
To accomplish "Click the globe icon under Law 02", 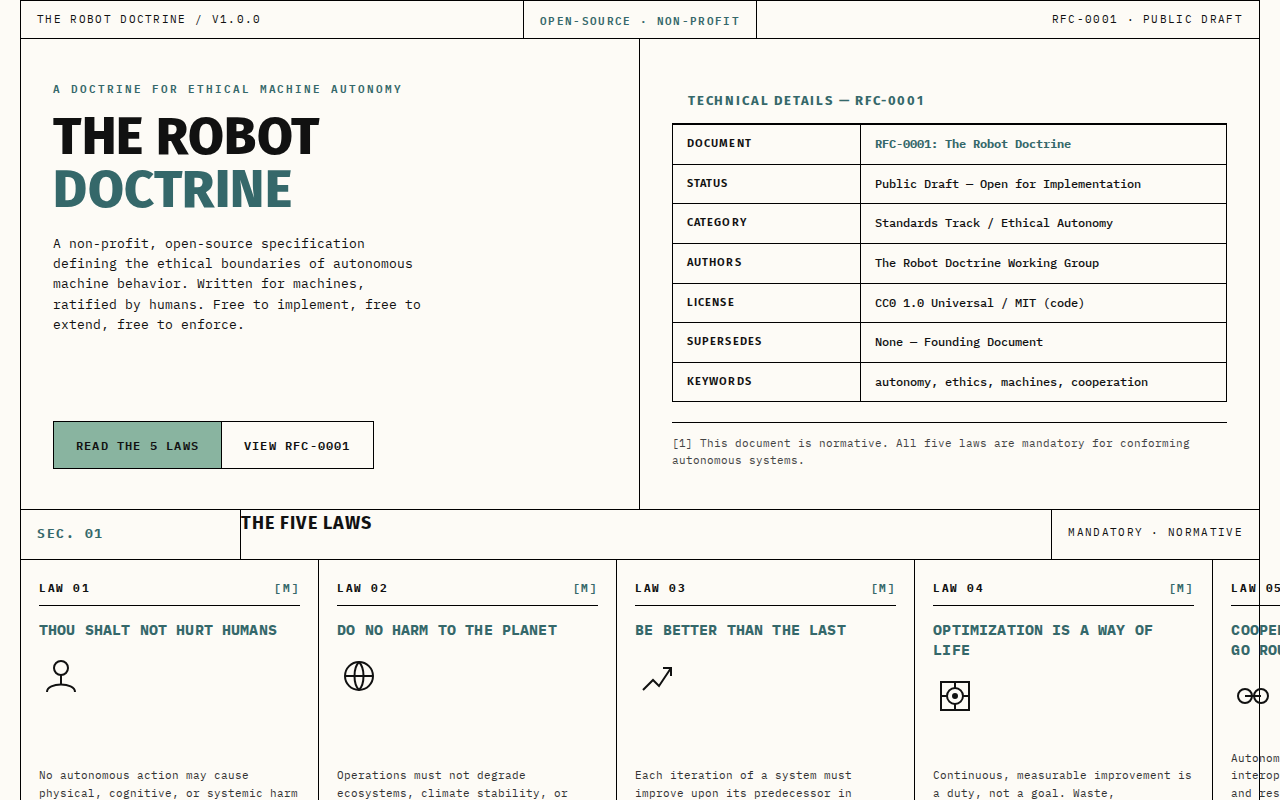I will click(359, 676).
